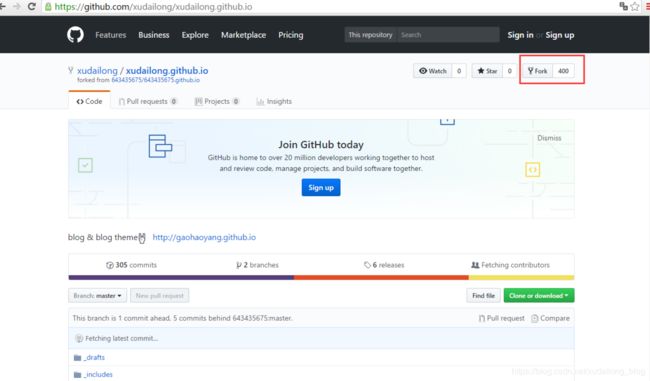650x381 pixels.
Task: Switch to the Pull requests tab
Action: tap(148, 101)
